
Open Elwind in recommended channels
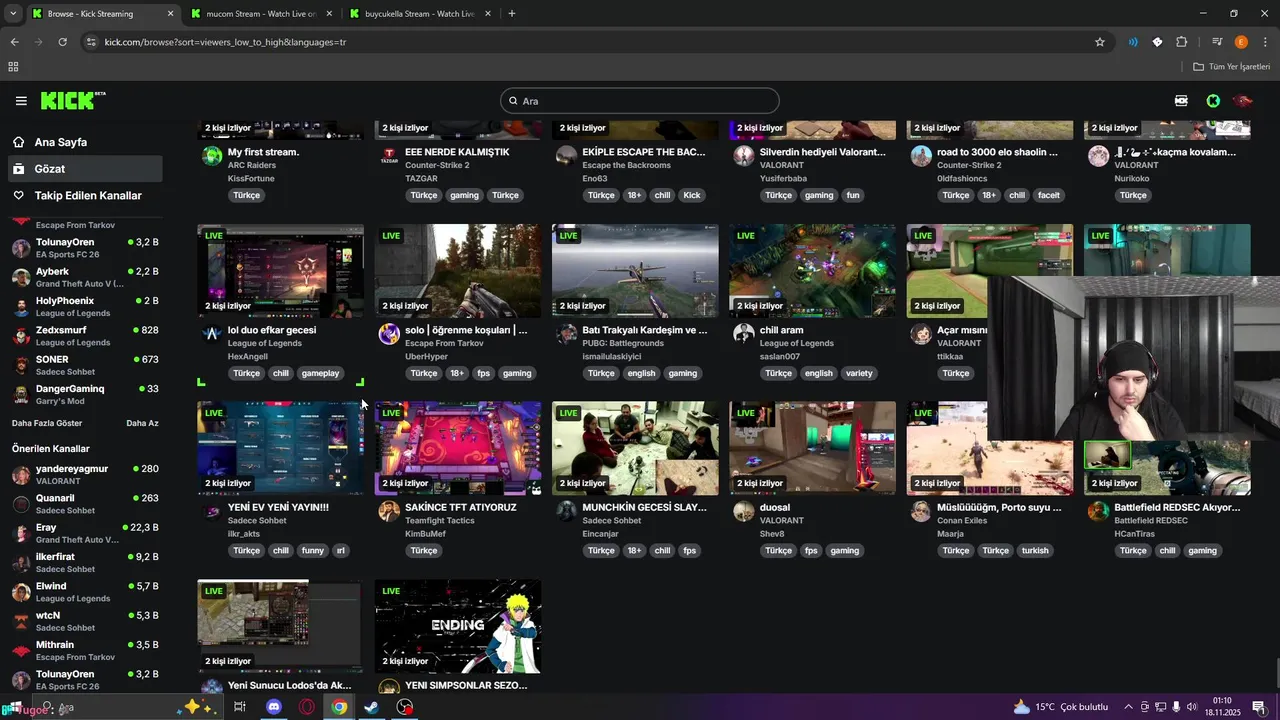[x=84, y=591]
